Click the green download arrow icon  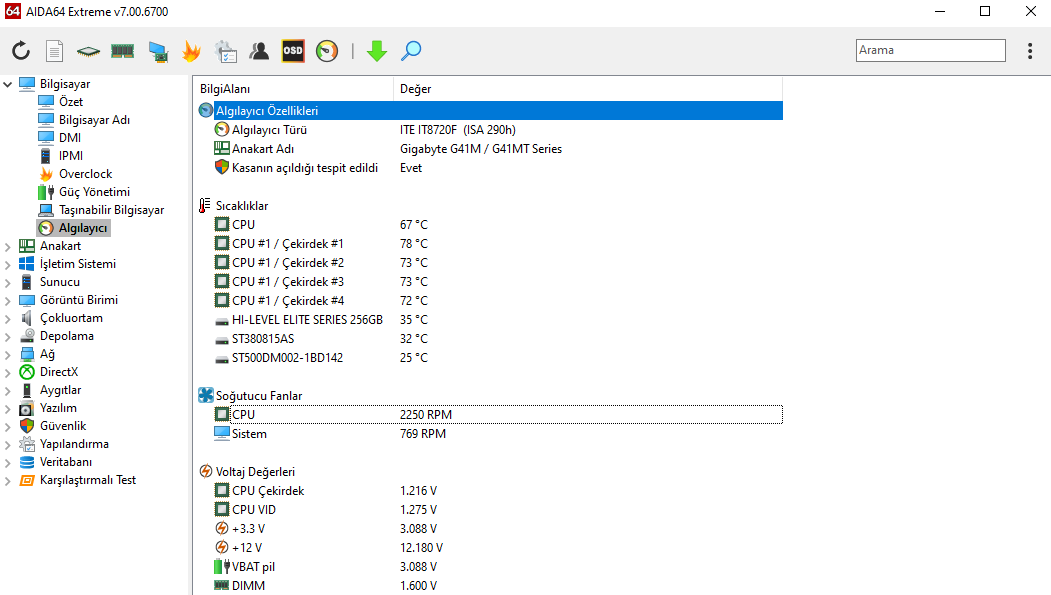[x=377, y=51]
